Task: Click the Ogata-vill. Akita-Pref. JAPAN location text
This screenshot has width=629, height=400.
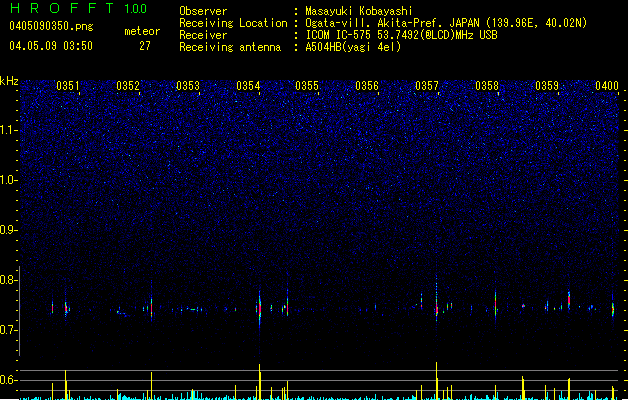Action: [446, 23]
